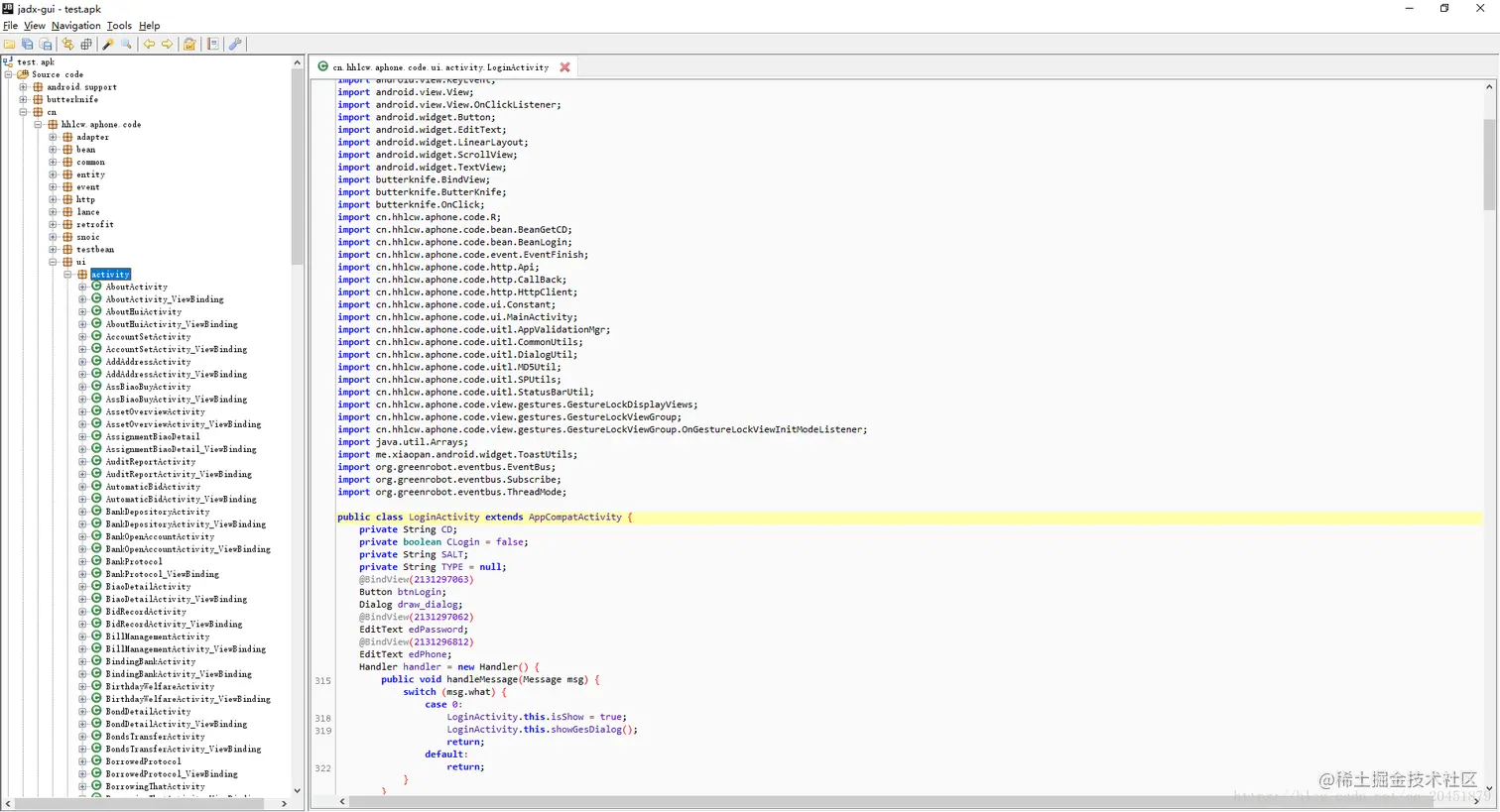Image resolution: width=1500 pixels, height=812 pixels.
Task: Expand the bean package
Action: [x=53, y=150]
